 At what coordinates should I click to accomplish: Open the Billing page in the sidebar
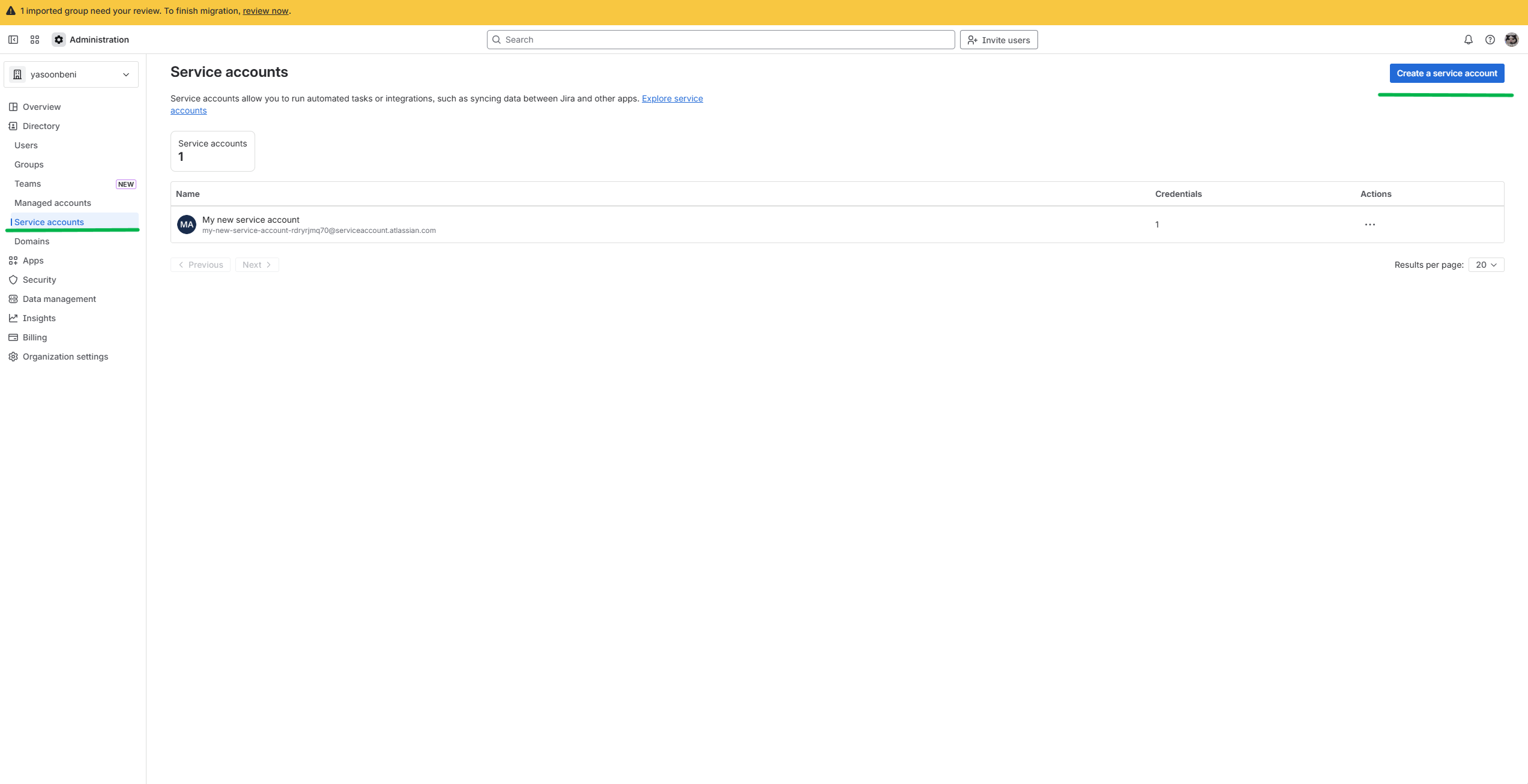click(34, 337)
